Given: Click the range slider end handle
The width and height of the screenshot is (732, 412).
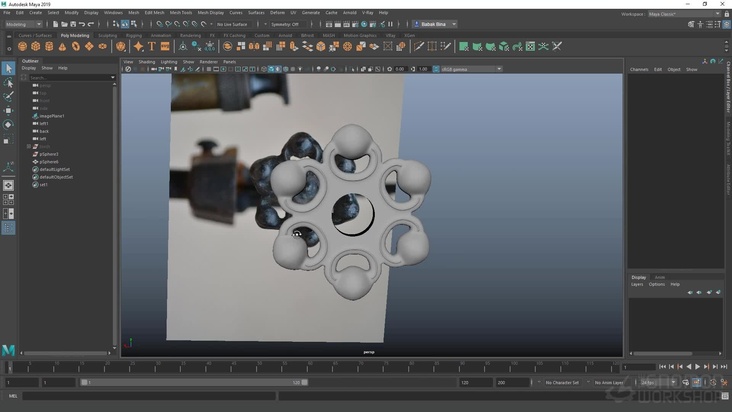Looking at the screenshot, I should tap(304, 383).
